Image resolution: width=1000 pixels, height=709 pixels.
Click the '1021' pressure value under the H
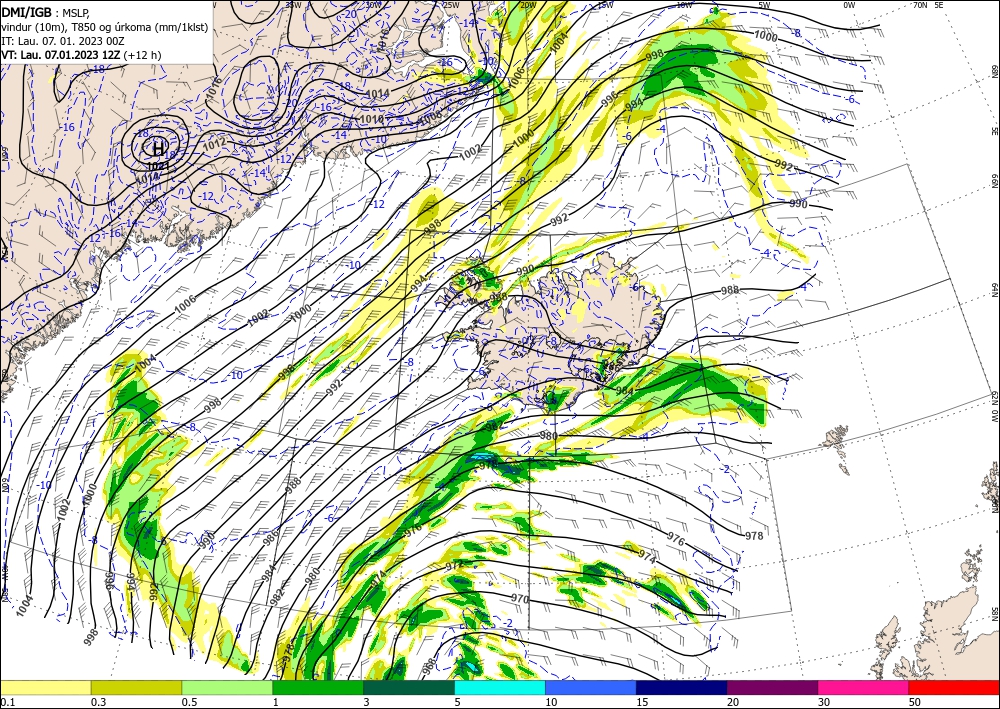point(158,166)
